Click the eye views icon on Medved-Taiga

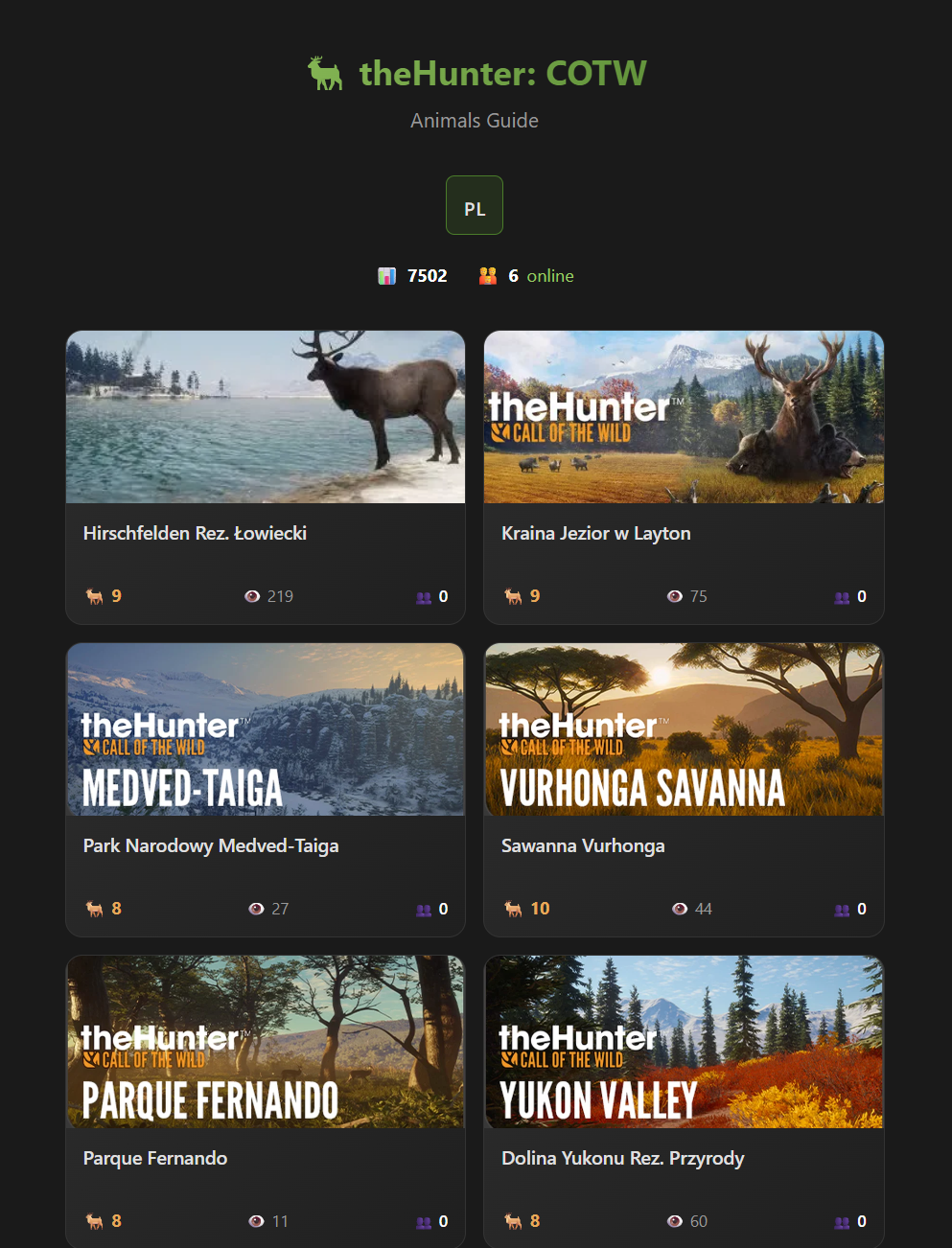(x=256, y=909)
